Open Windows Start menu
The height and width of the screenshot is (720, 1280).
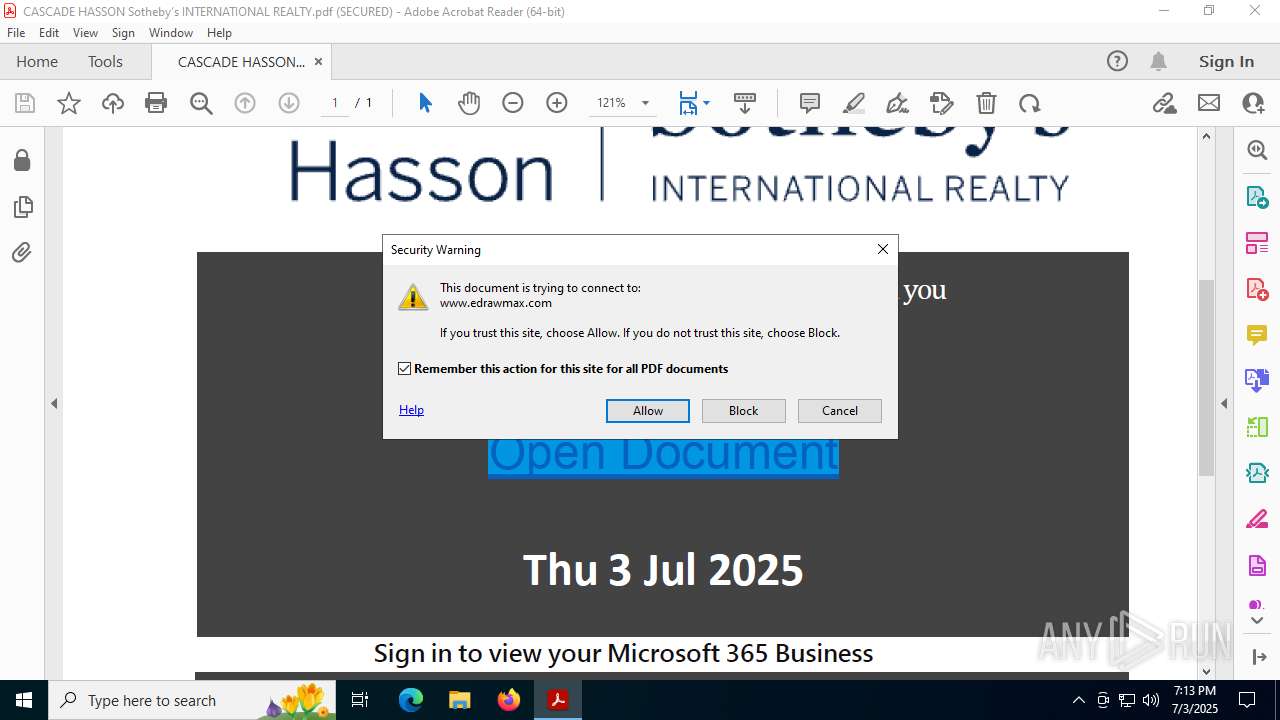tap(24, 700)
